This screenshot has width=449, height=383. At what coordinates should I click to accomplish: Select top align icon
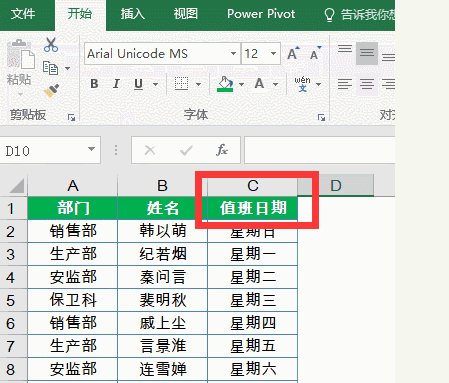345,49
